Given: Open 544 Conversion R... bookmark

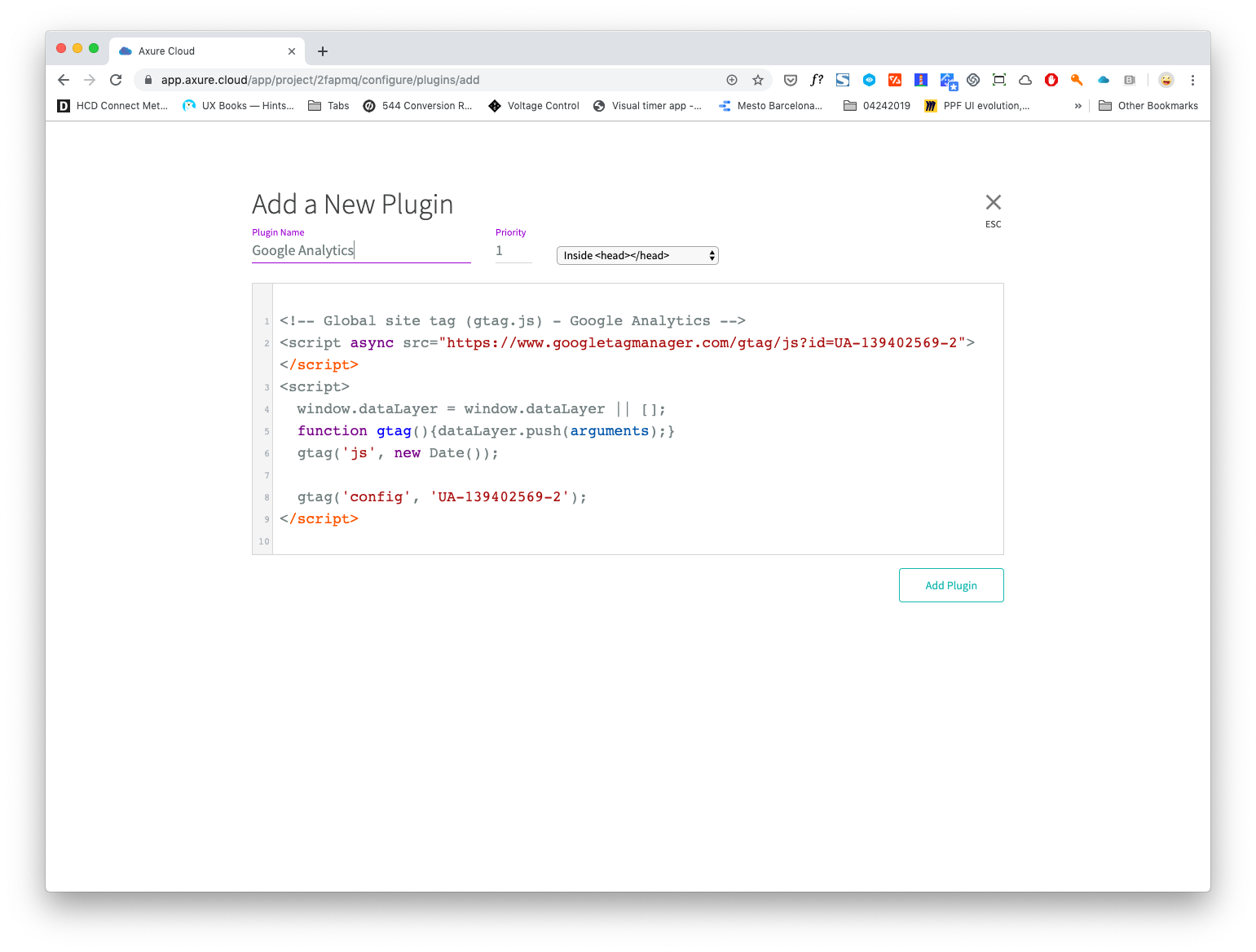Looking at the screenshot, I should [x=417, y=106].
